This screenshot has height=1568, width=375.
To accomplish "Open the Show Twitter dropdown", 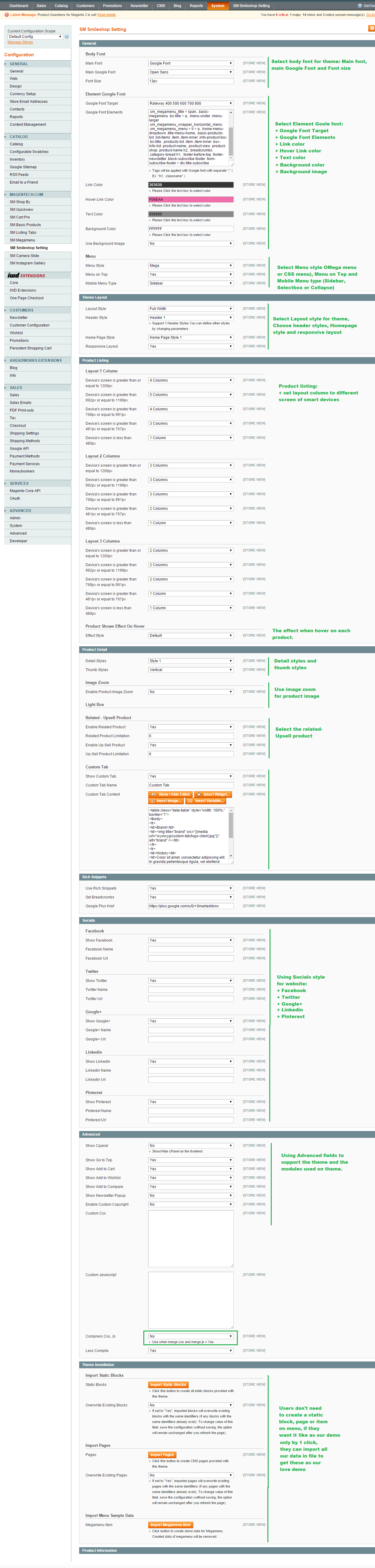I will point(191,980).
